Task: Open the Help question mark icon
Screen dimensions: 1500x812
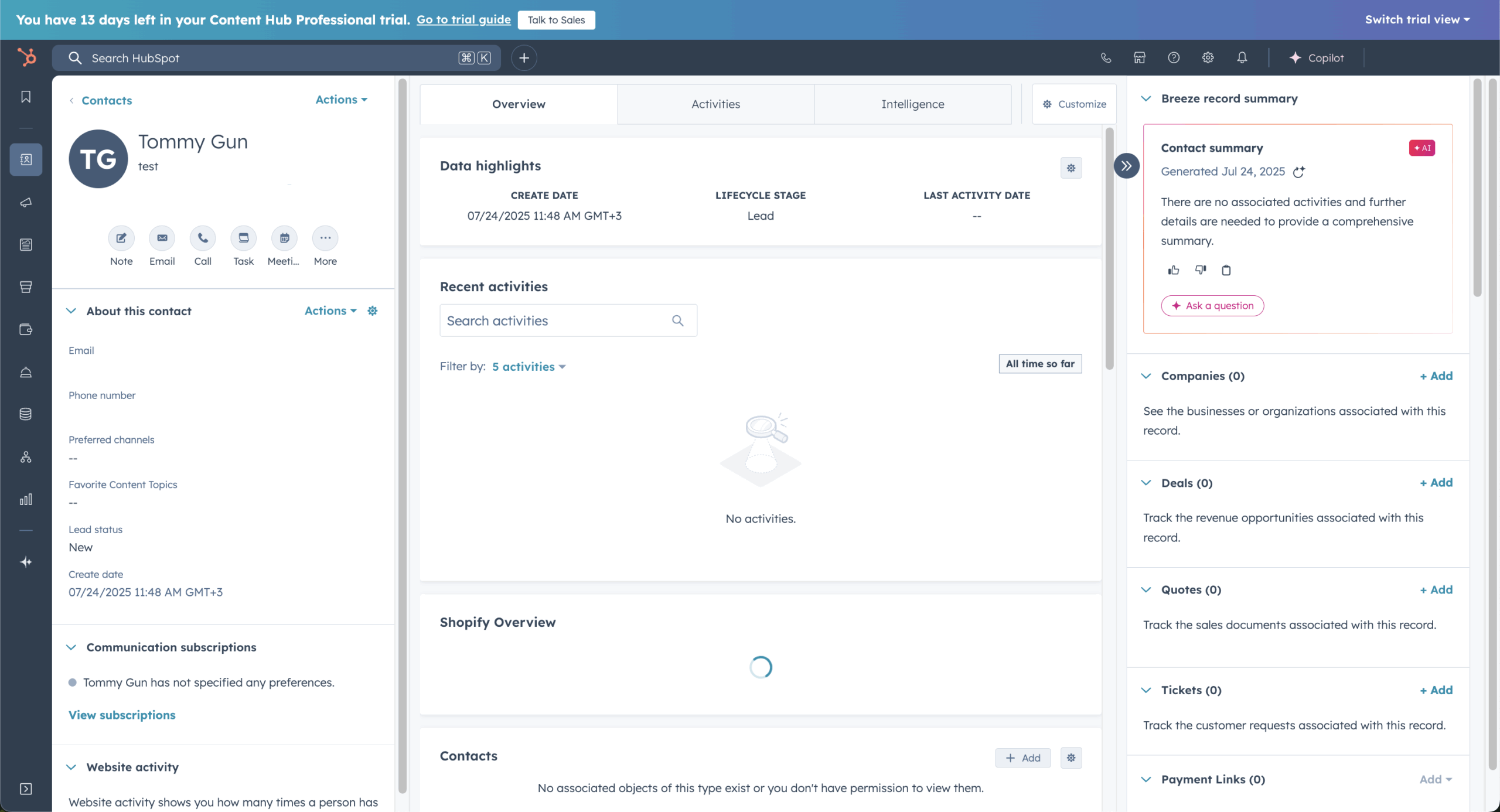Action: pos(1174,57)
